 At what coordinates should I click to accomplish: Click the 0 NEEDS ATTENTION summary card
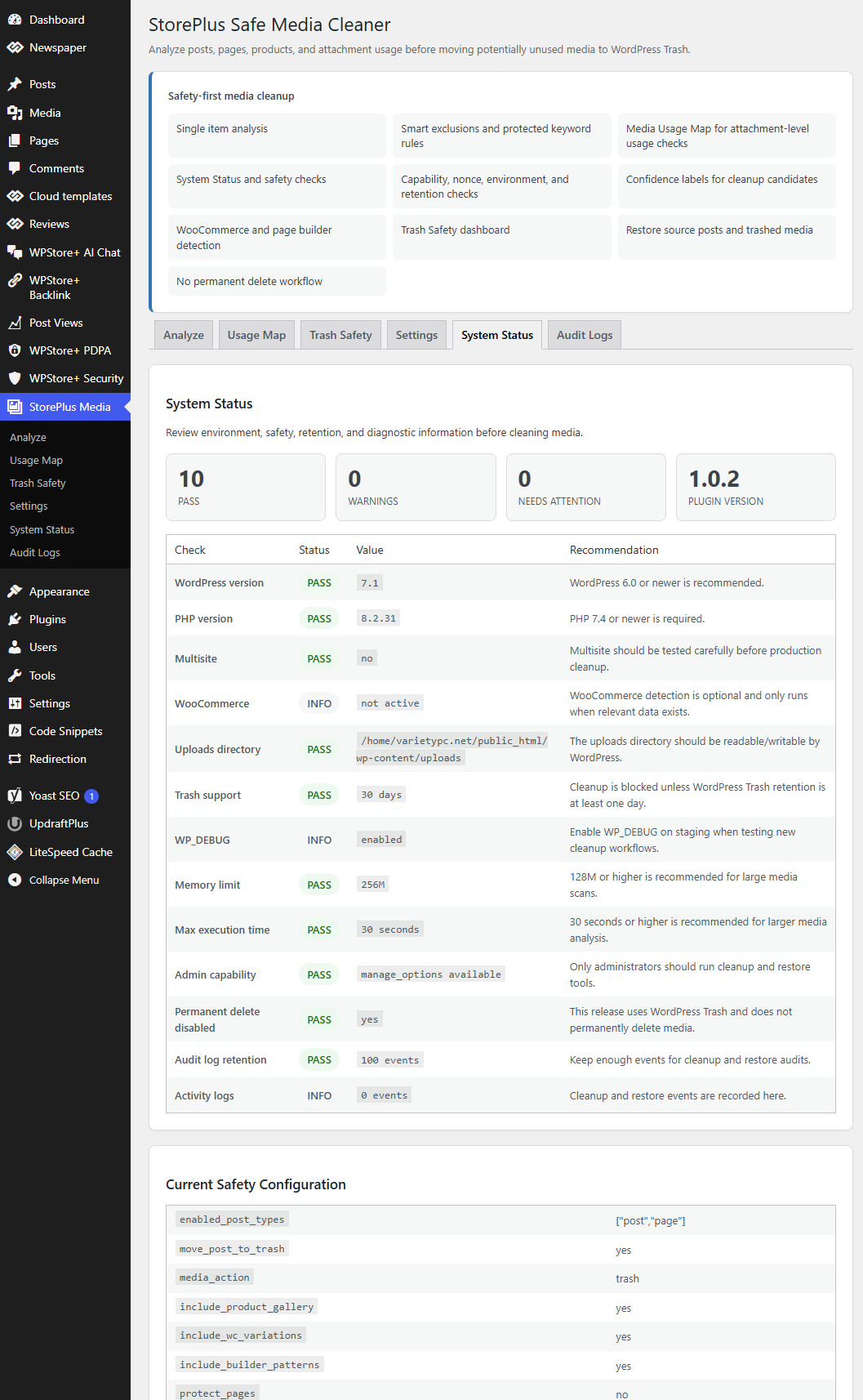click(586, 487)
